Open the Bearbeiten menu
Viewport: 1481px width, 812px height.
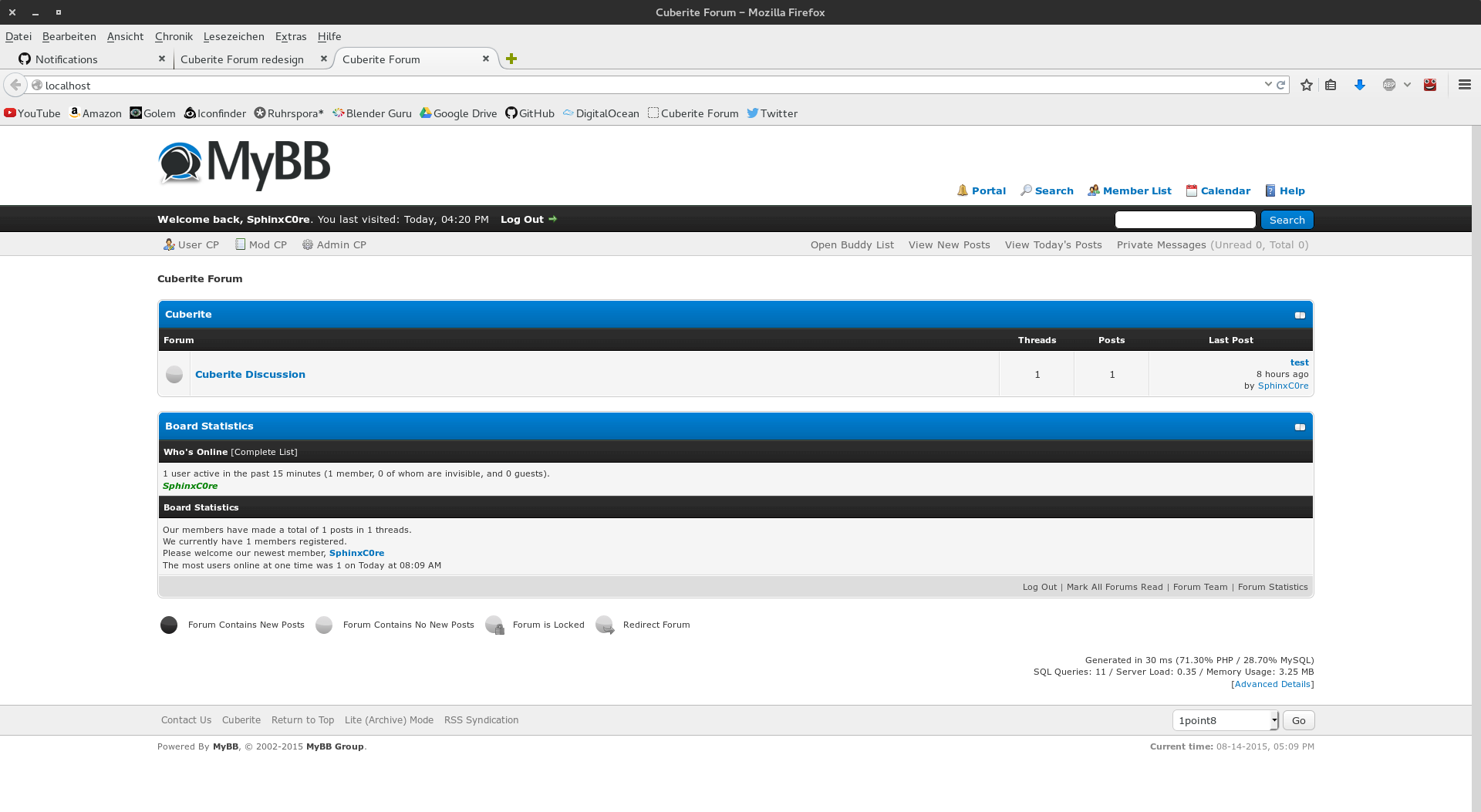point(69,36)
